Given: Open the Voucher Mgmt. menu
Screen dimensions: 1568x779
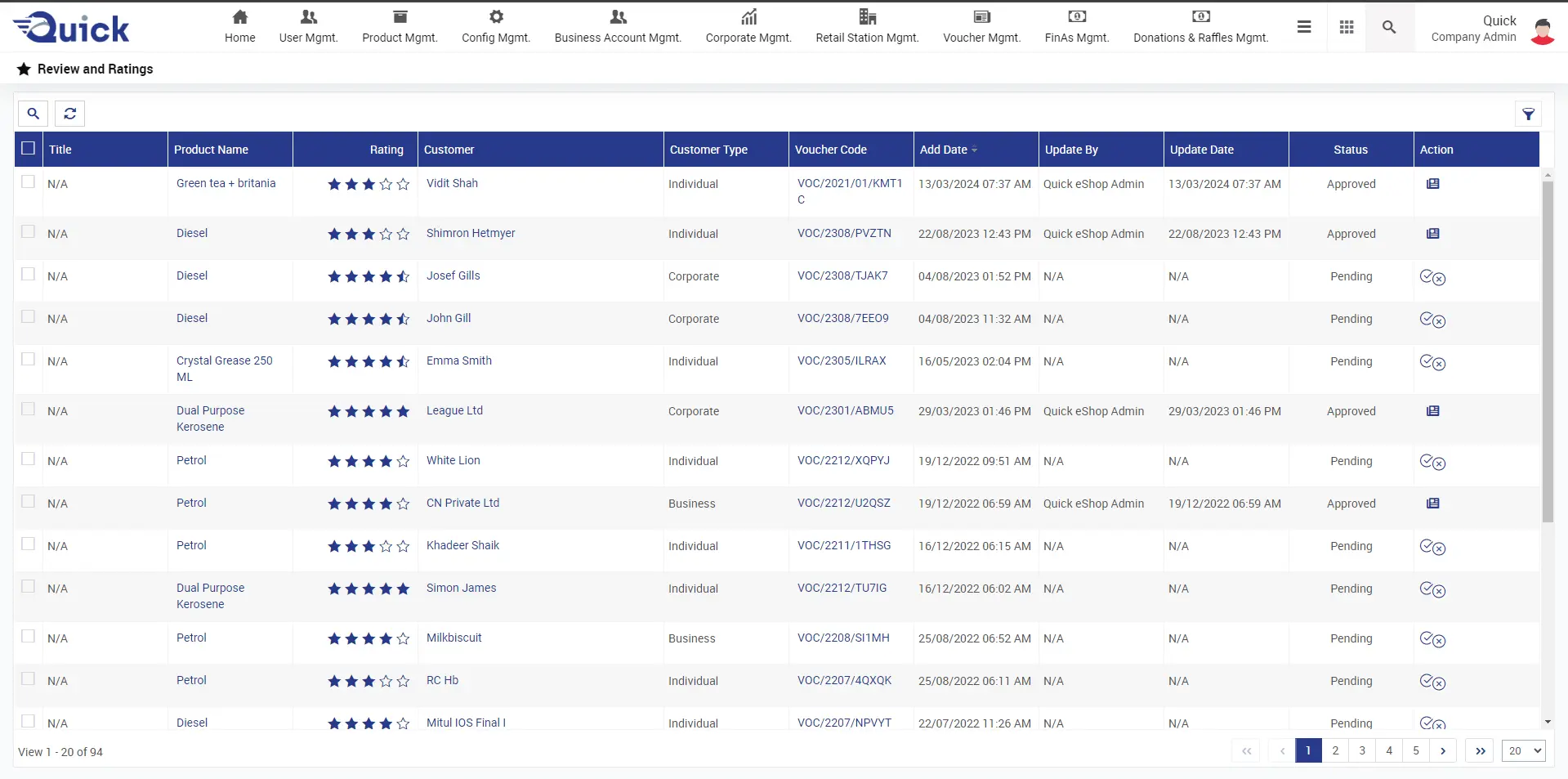Looking at the screenshot, I should click(x=981, y=28).
